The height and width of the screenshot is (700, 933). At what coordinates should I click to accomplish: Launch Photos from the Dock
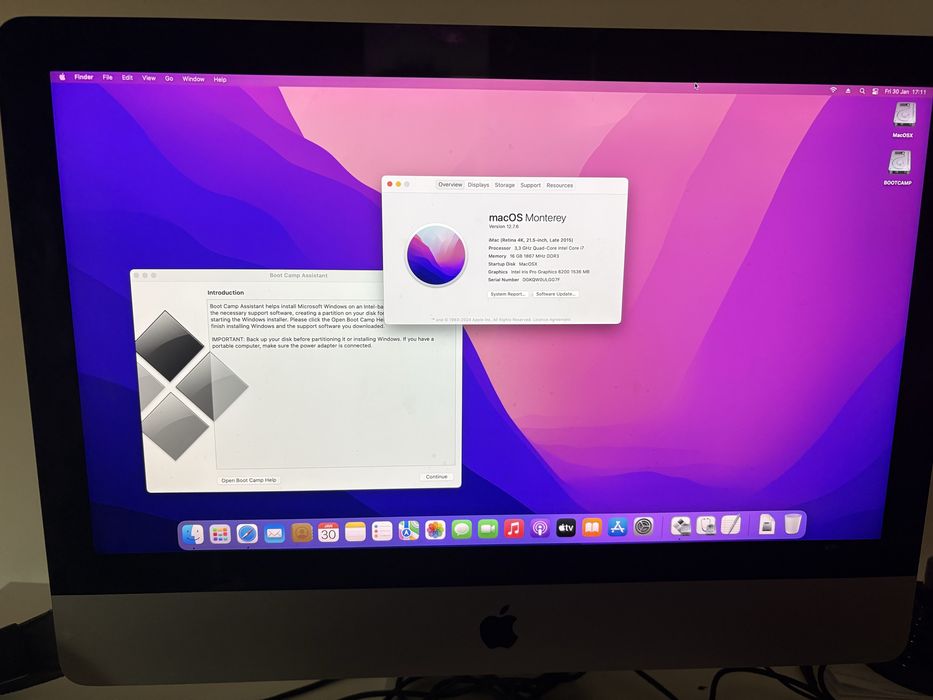click(x=435, y=530)
